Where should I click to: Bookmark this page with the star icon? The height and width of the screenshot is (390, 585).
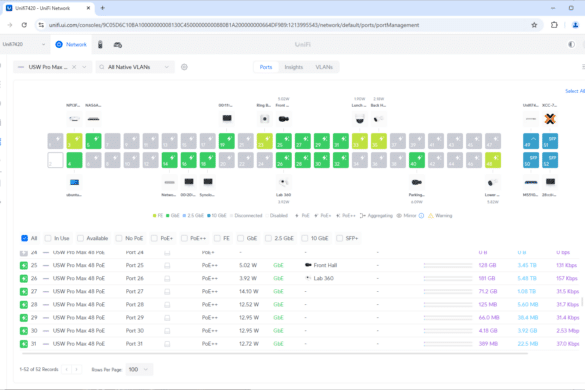534,25
